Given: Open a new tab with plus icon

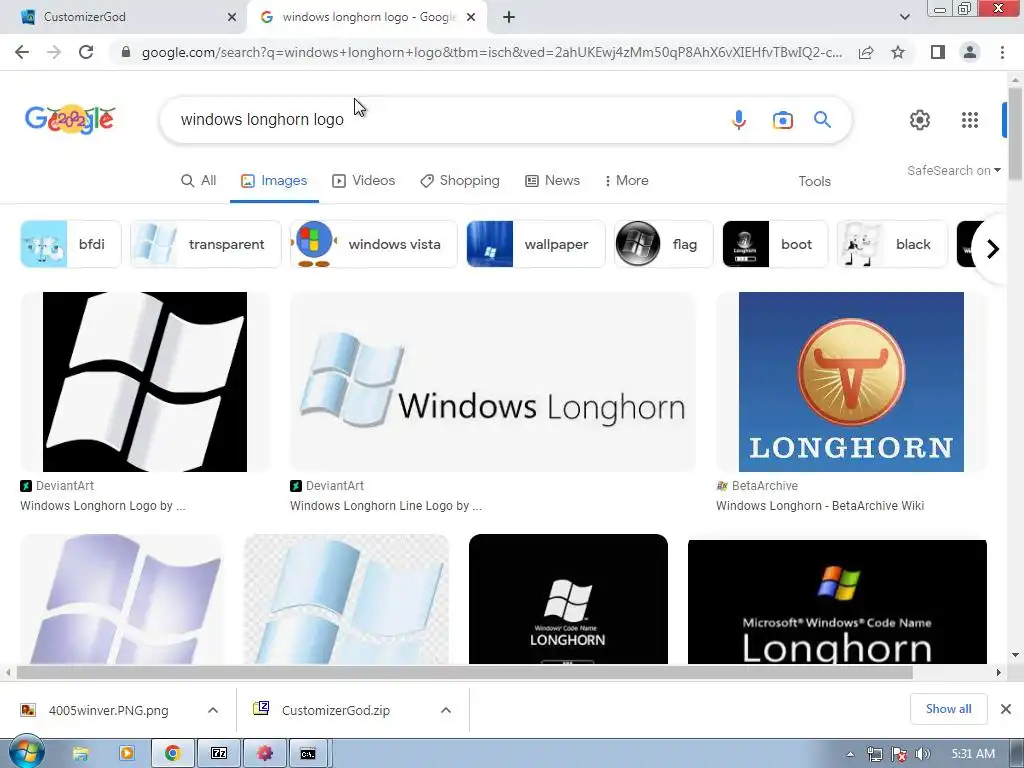Looking at the screenshot, I should point(509,17).
